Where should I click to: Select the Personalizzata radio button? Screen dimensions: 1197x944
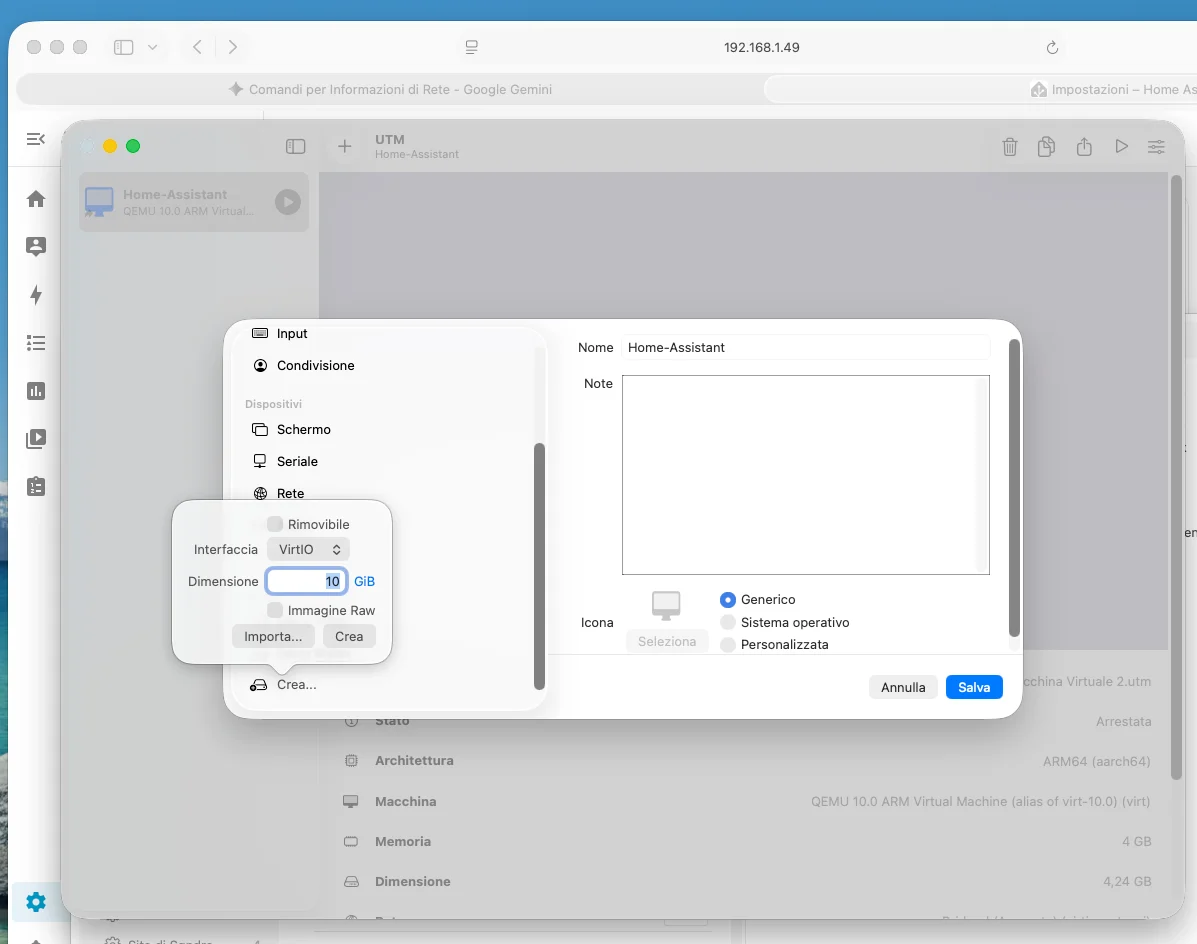point(728,645)
